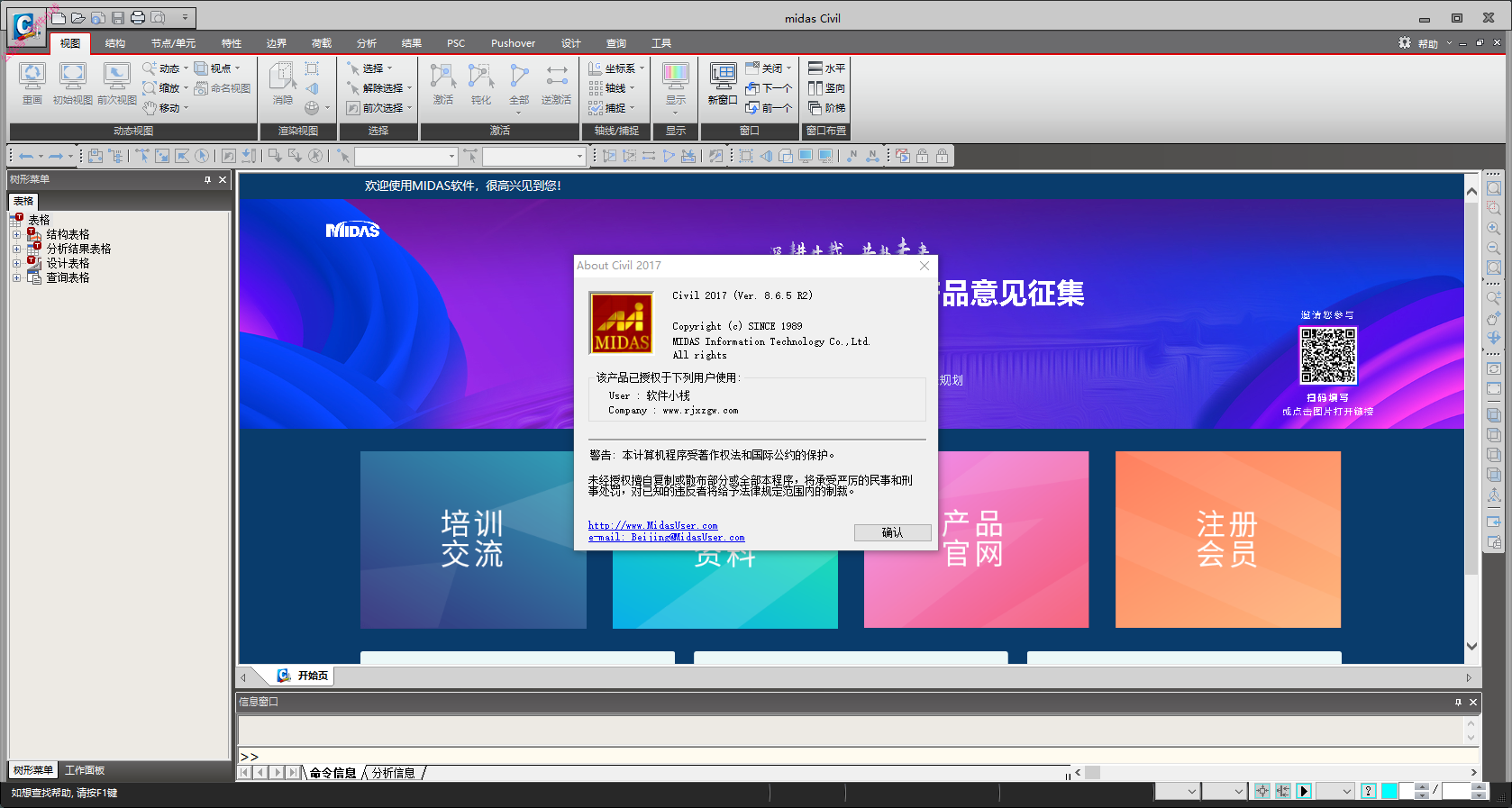
Task: Click the new file icon in title bar
Action: pos(59,17)
